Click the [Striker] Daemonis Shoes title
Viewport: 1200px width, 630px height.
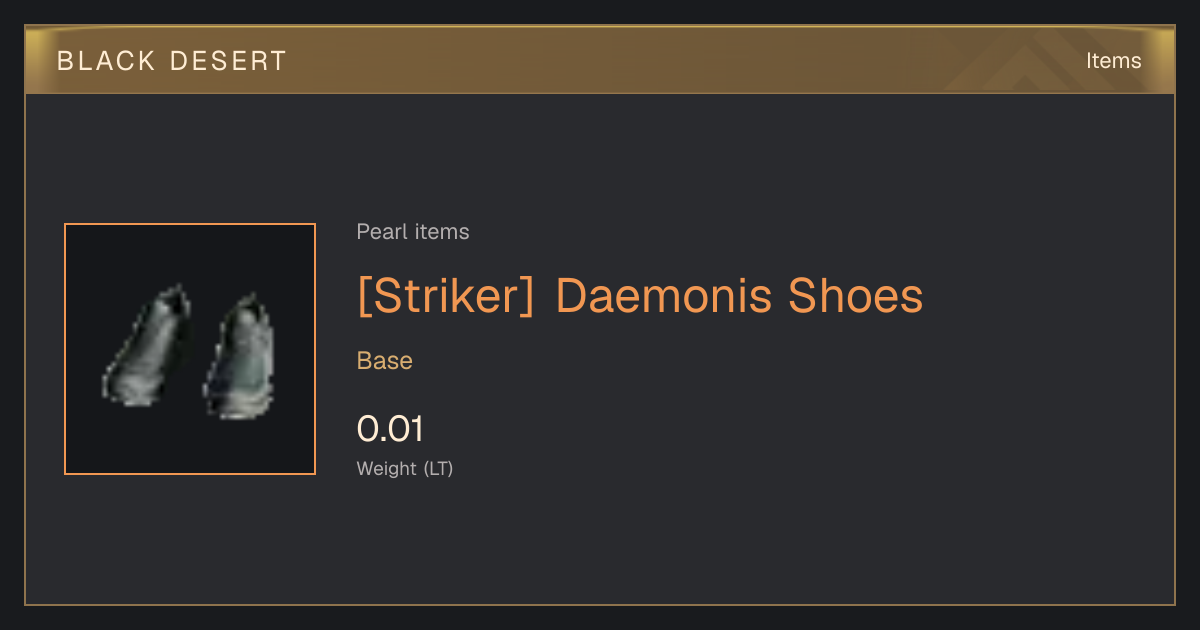(x=640, y=296)
